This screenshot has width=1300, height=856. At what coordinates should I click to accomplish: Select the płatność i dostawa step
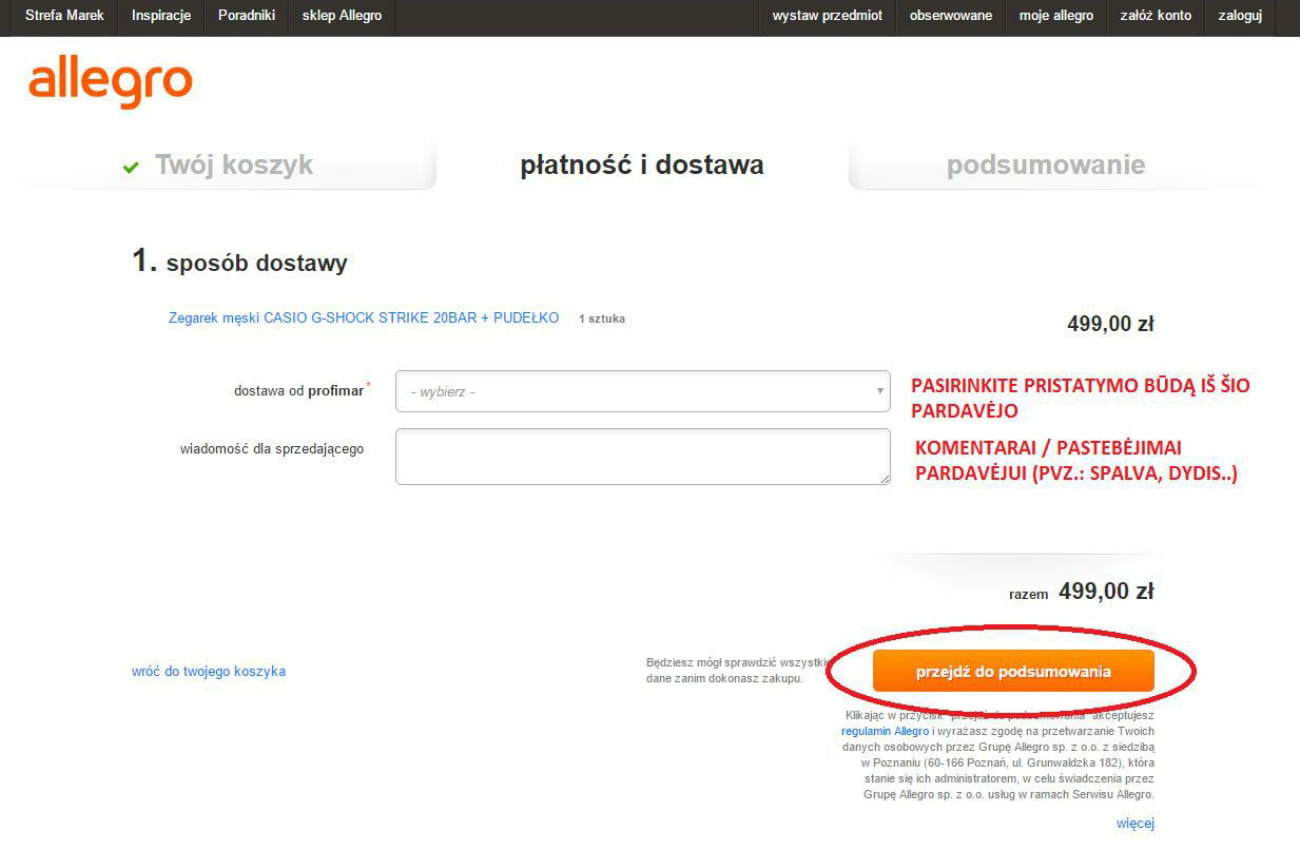(642, 165)
